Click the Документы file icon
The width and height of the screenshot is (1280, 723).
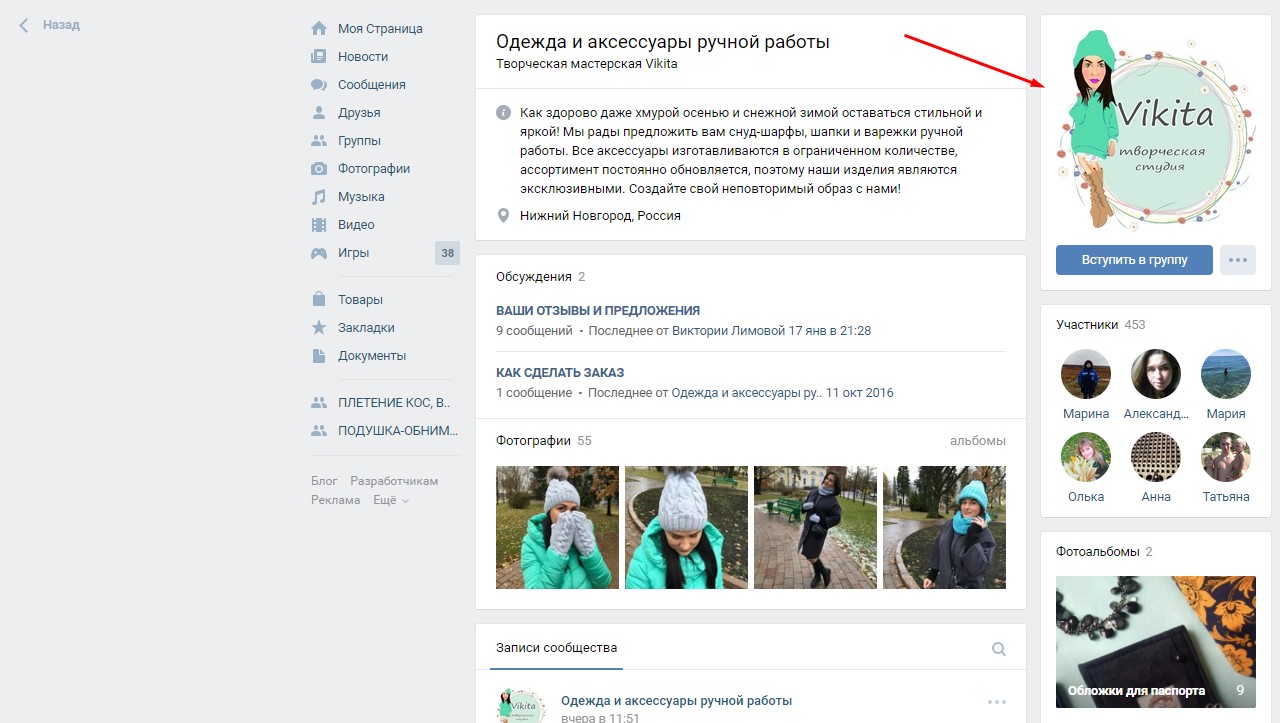point(319,356)
